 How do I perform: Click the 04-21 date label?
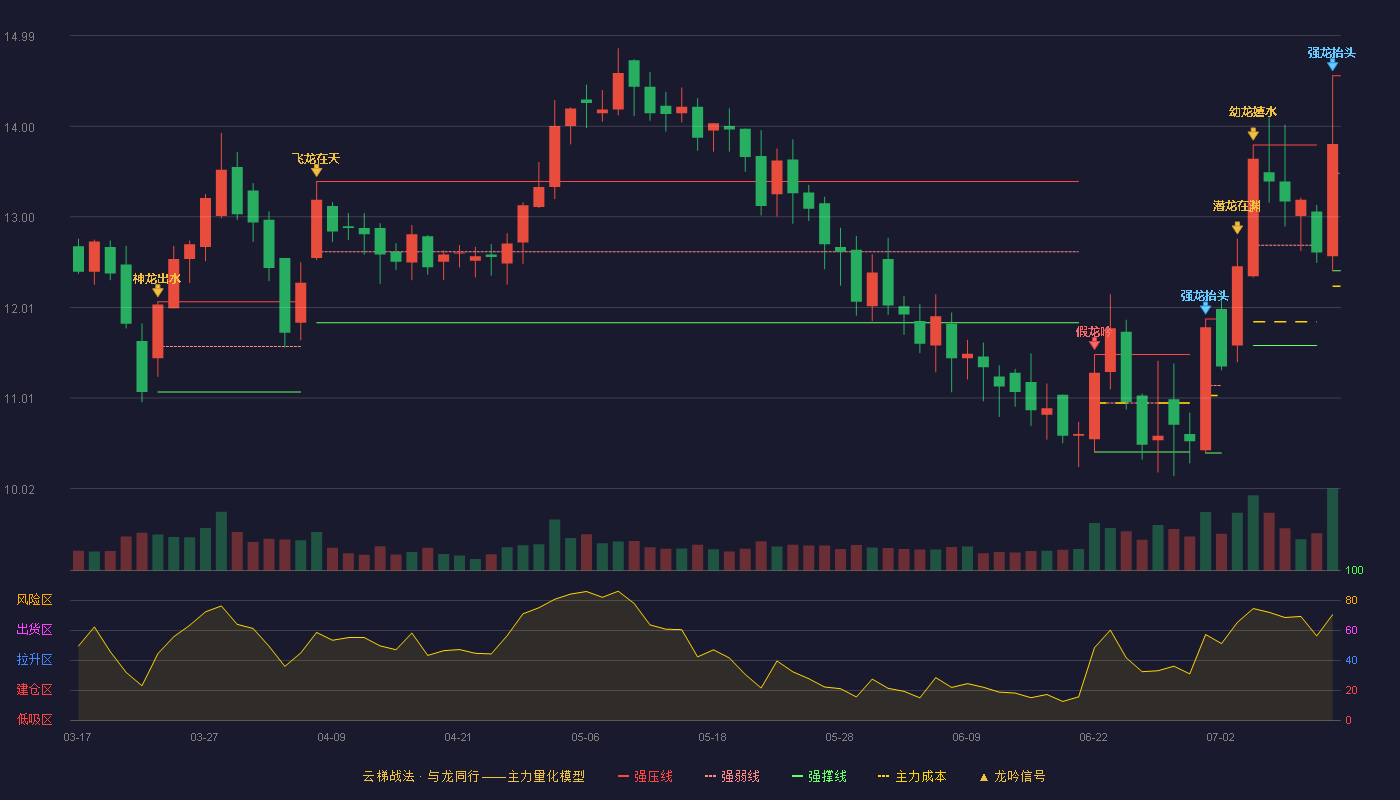point(458,737)
